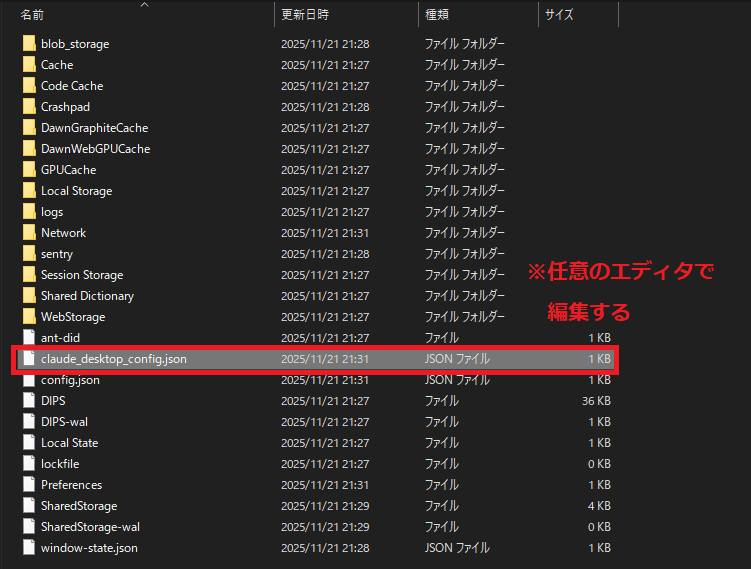Select the Preferences file name
The image size is (751, 569).
tap(71, 485)
